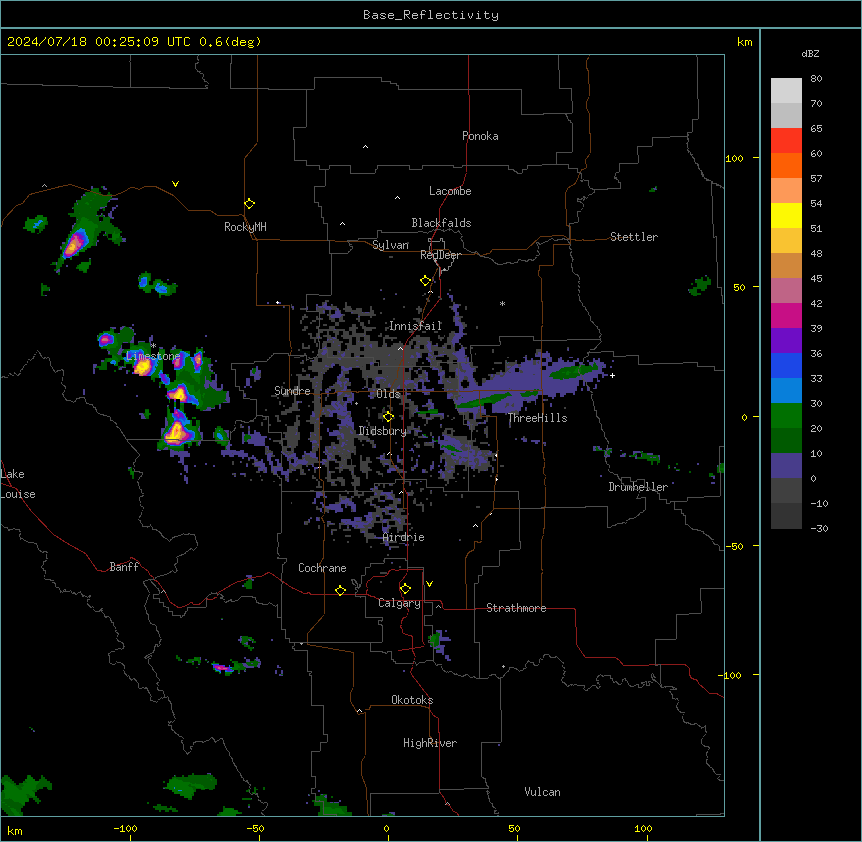Screen dimensions: 862x842
Task: Click the Blackfalds city label
Action: point(441,223)
